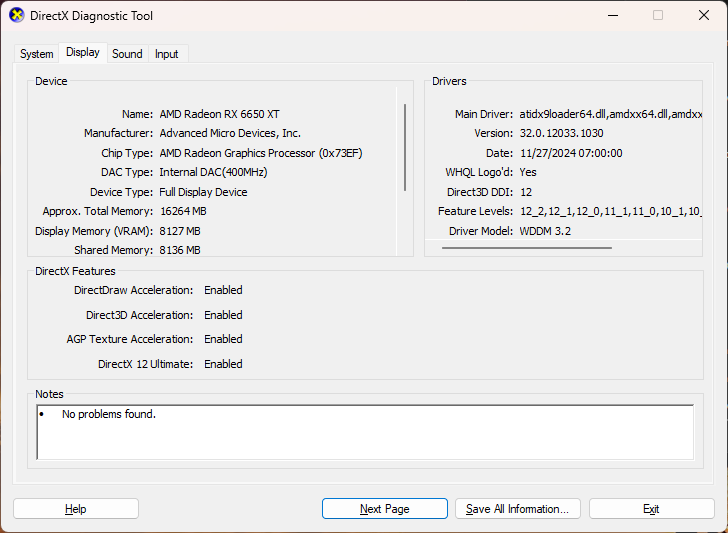Click the Drivers panel horizontal scrollbar
The width and height of the screenshot is (728, 533).
click(x=526, y=248)
